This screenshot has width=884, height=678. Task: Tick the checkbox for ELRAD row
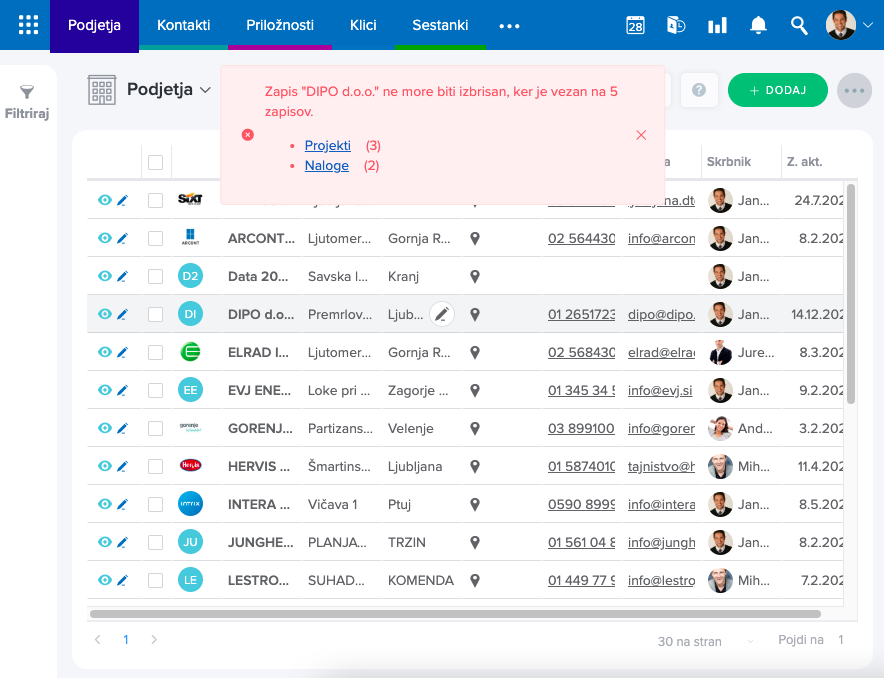[155, 352]
